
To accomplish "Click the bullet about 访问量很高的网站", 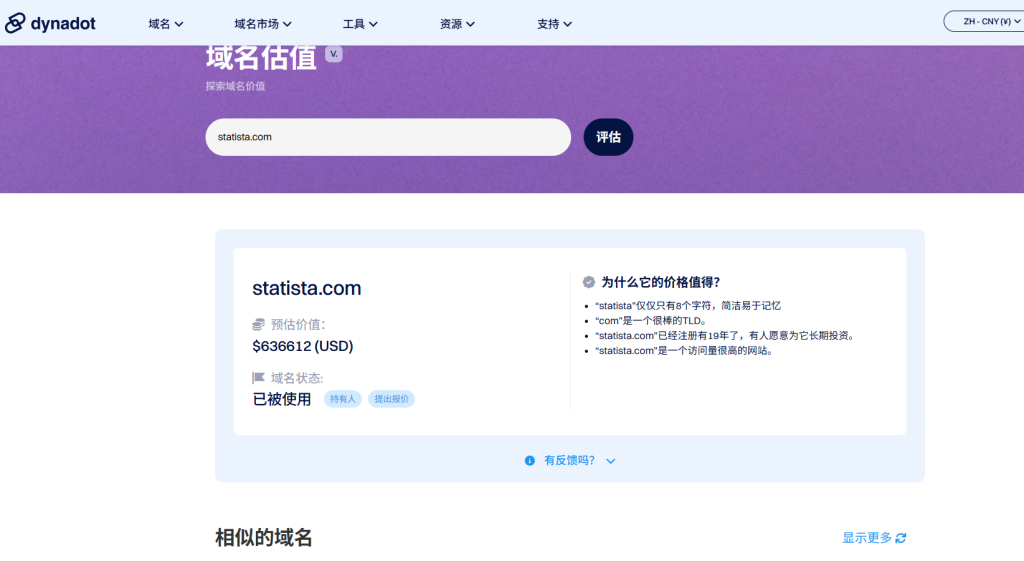I will (685, 351).
